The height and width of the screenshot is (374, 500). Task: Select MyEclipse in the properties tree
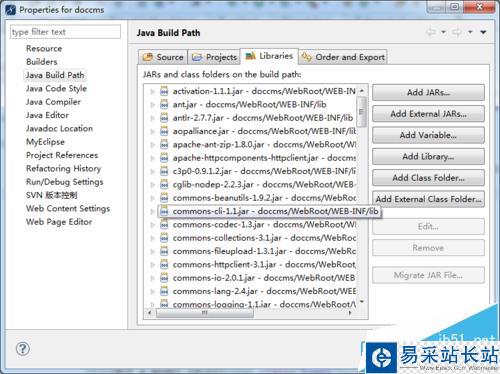point(45,142)
